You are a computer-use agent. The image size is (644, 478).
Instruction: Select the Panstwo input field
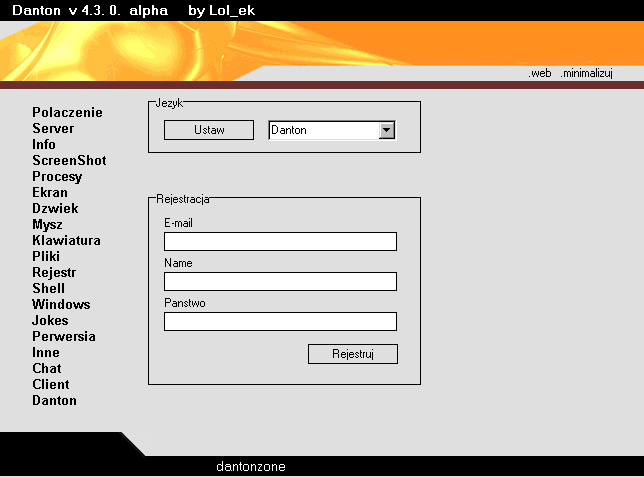point(280,321)
